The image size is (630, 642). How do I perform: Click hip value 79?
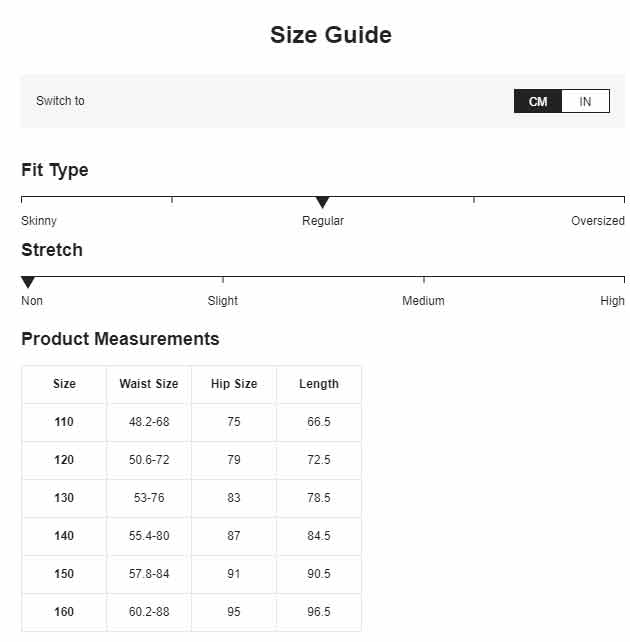pyautogui.click(x=234, y=460)
